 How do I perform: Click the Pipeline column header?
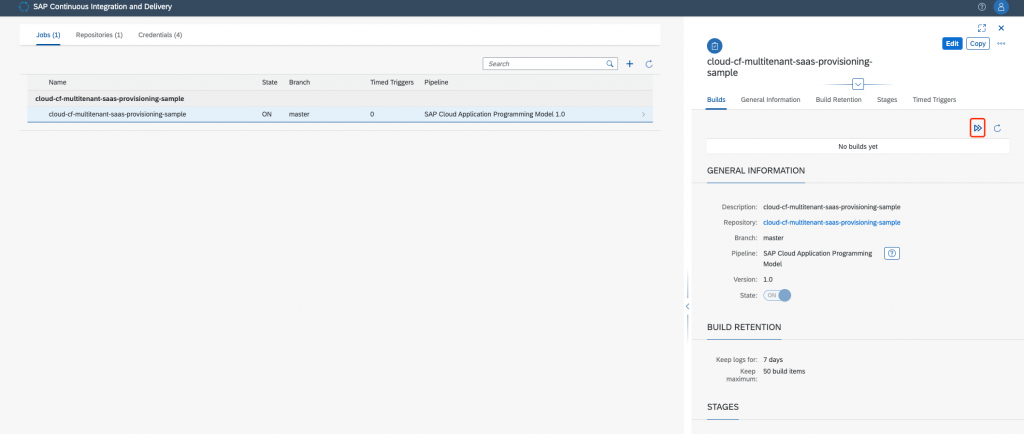click(436, 83)
